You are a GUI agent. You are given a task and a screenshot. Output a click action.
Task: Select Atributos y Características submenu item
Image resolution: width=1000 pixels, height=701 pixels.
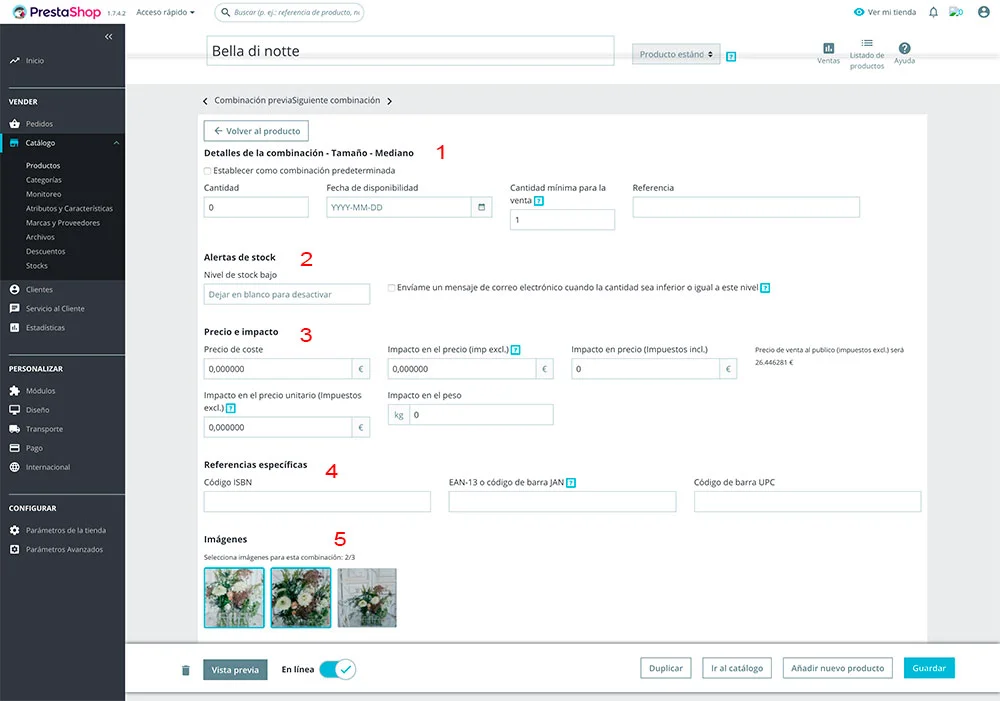(x=69, y=209)
